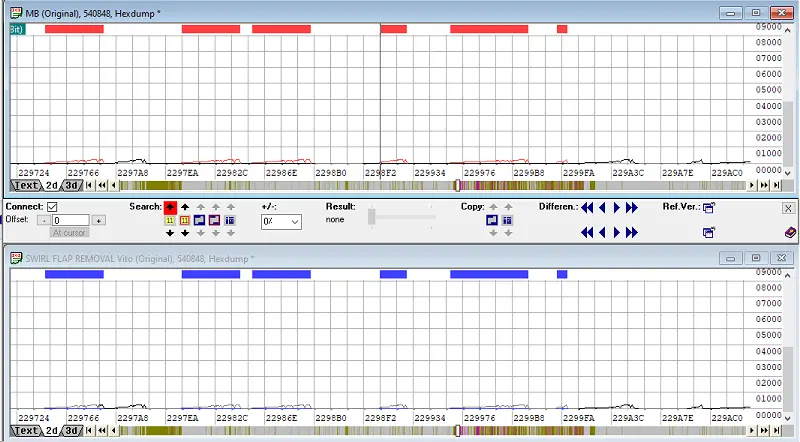This screenshot has width=800, height=442.
Task: Click the lower Differen. single left arrow
Action: [602, 233]
